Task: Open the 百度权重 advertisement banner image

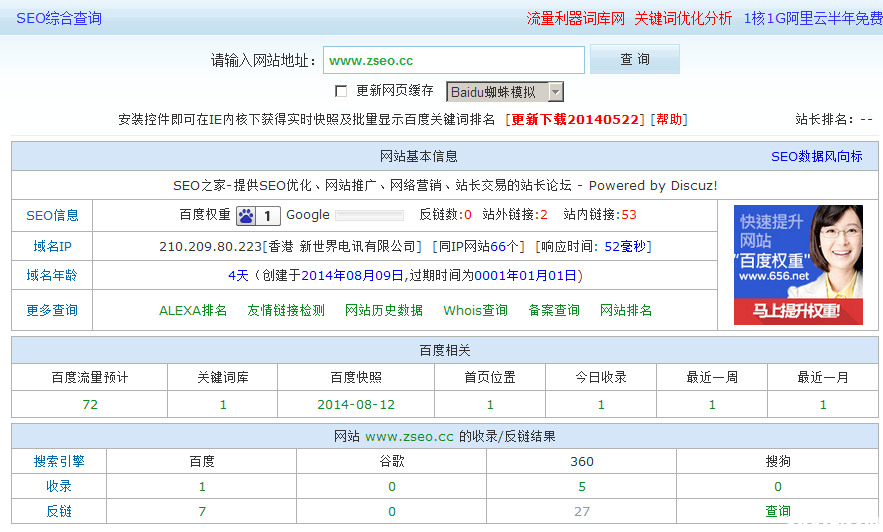Action: (798, 265)
